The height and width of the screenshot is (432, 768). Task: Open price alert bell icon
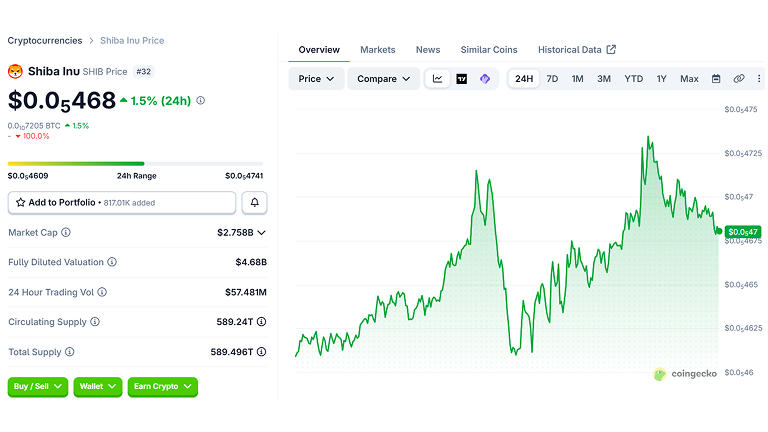tap(255, 202)
